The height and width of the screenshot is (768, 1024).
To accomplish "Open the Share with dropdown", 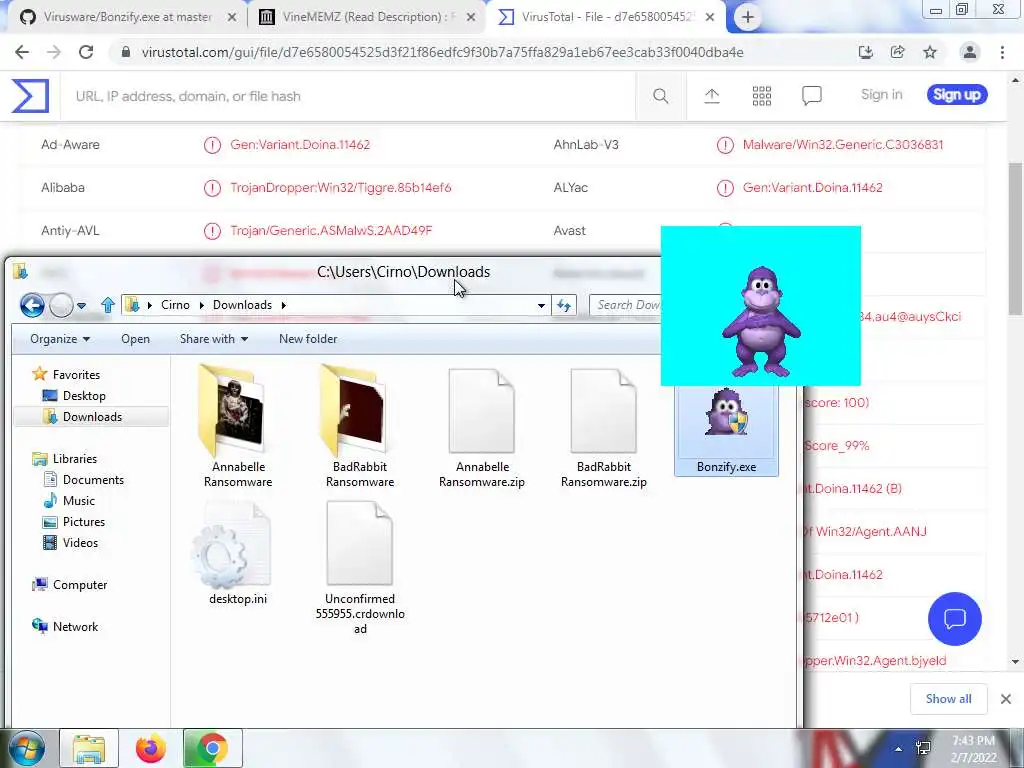I will [x=214, y=339].
